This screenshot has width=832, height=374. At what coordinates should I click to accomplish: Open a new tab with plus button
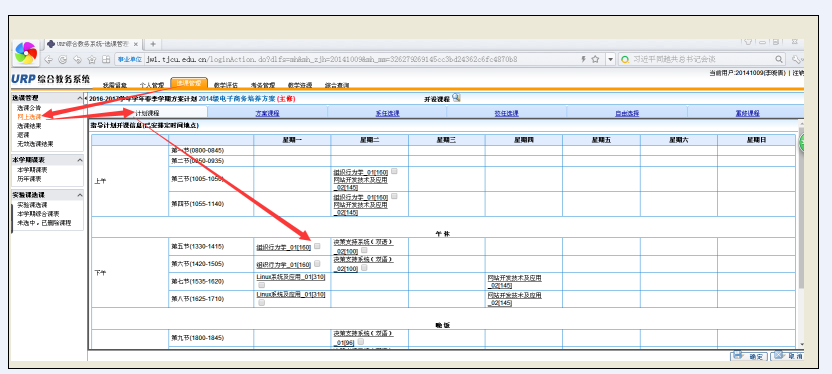pyautogui.click(x=153, y=44)
